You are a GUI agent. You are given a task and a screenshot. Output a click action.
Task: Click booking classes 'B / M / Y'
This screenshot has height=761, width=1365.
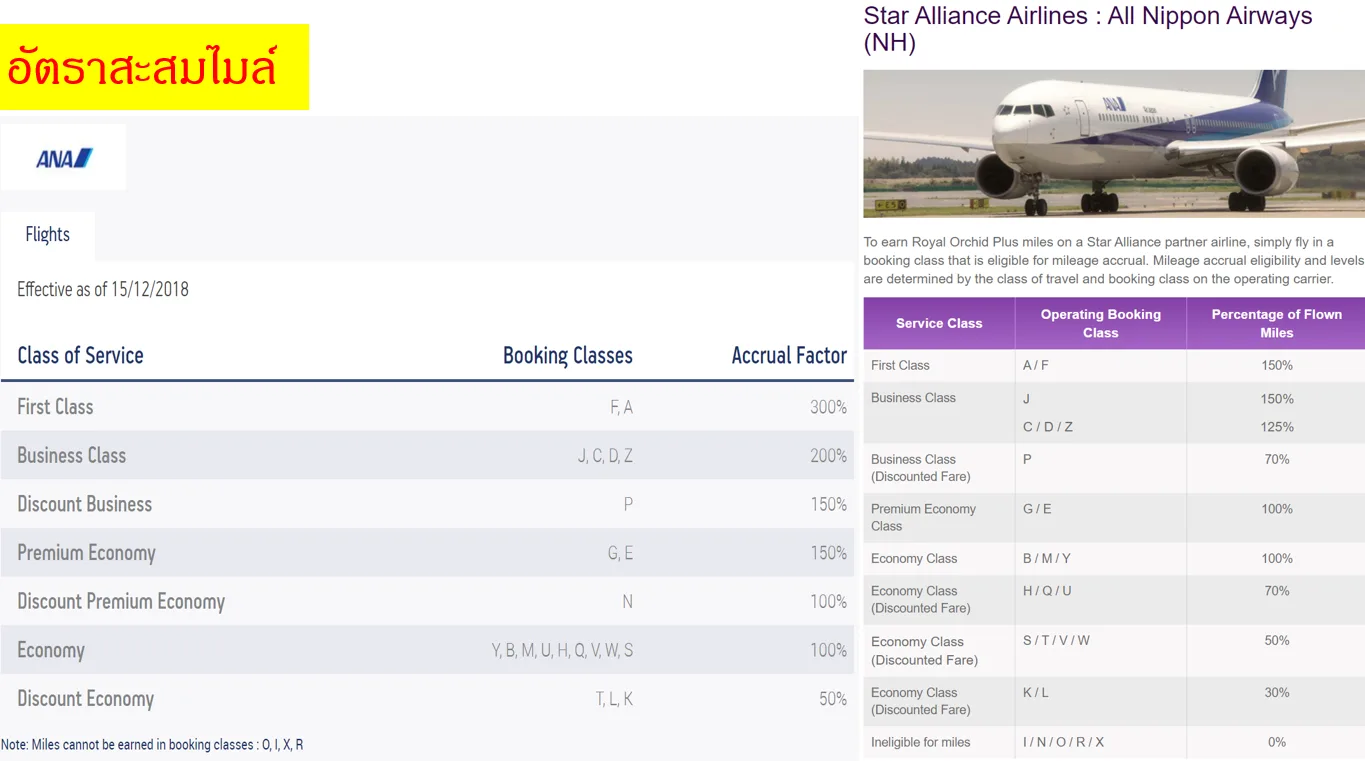1047,559
